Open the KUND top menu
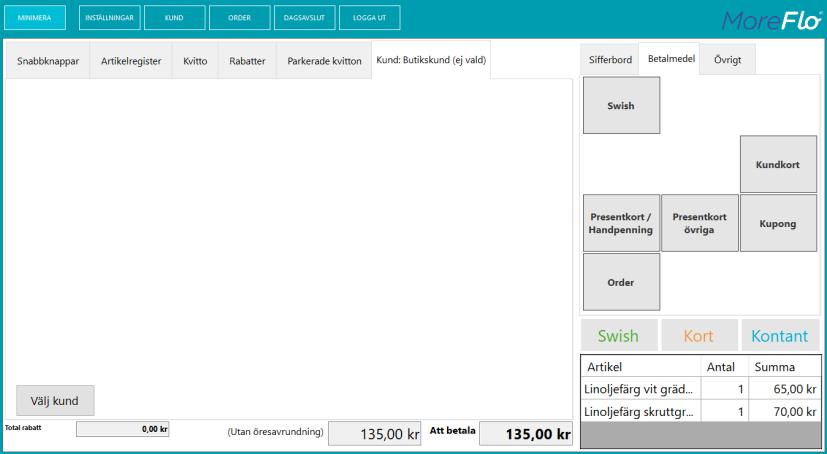The image size is (827, 454). [175, 17]
